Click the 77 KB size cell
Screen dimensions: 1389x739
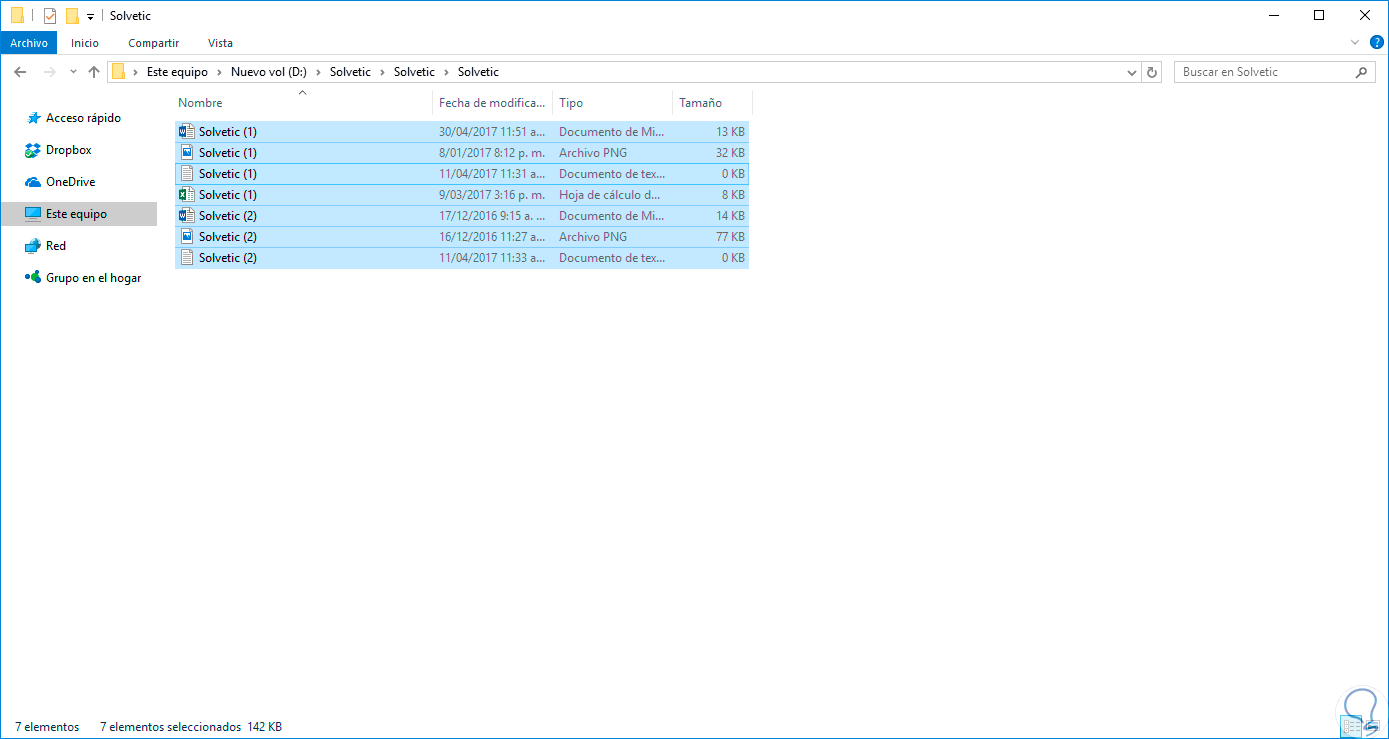(x=728, y=237)
